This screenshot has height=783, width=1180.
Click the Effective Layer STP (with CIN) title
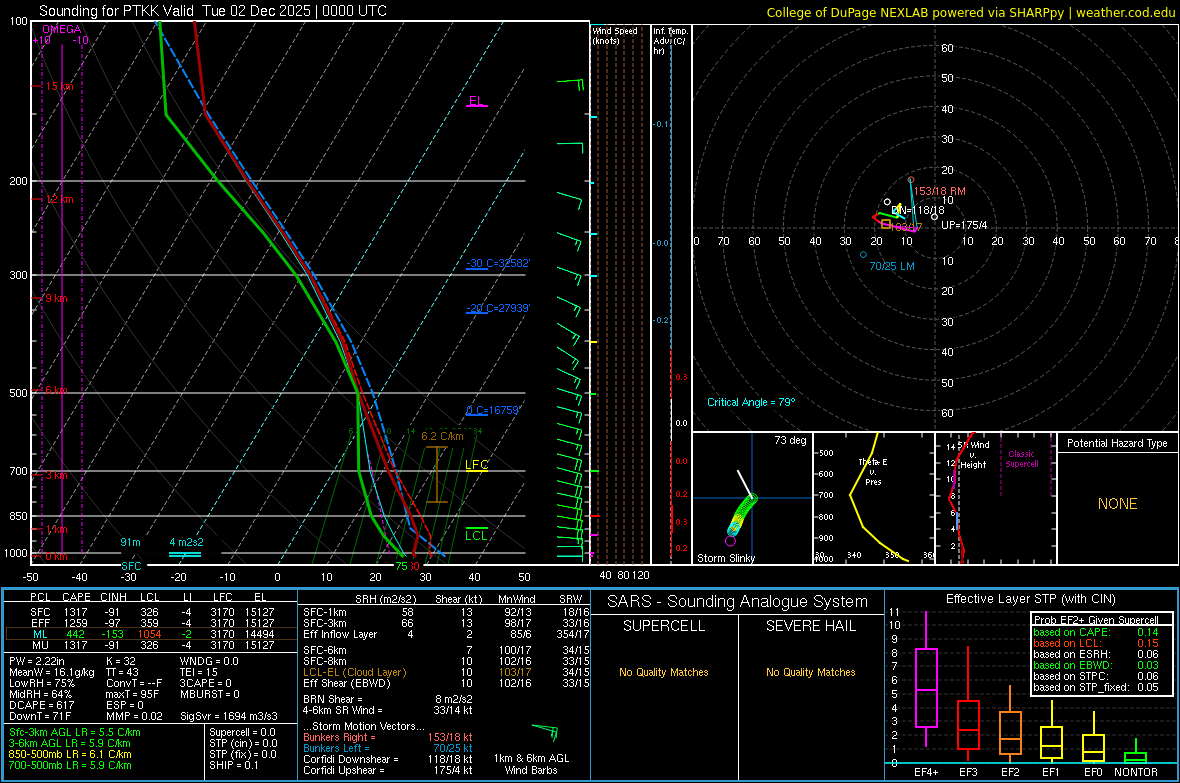coord(1031,599)
